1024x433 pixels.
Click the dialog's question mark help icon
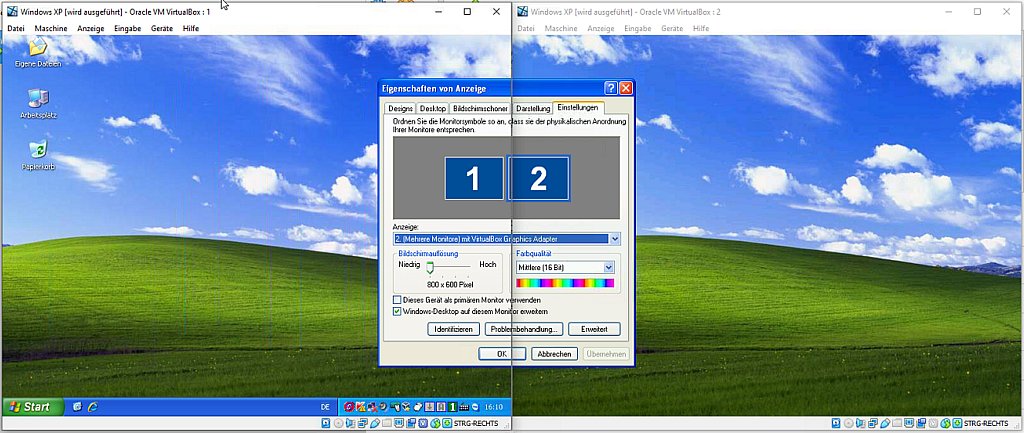[610, 88]
